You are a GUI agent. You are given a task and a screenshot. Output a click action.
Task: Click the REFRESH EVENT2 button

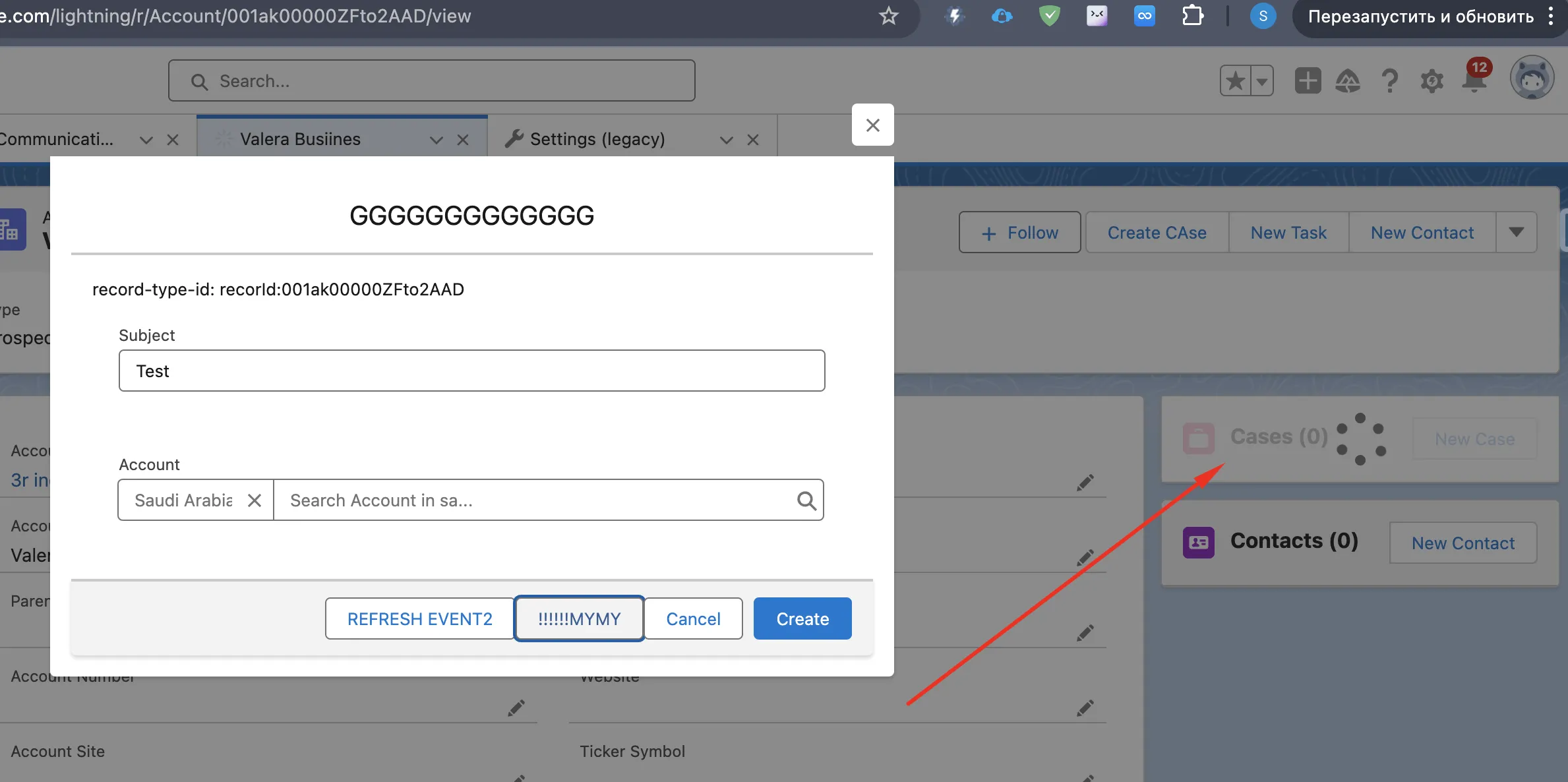419,619
